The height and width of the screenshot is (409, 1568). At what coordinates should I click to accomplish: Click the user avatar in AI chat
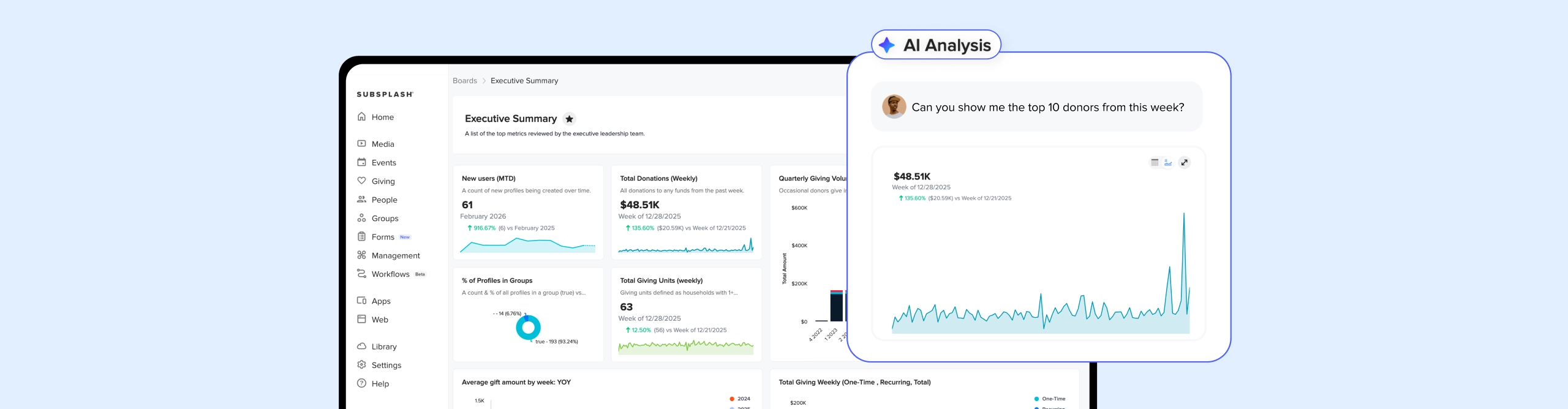(x=894, y=107)
